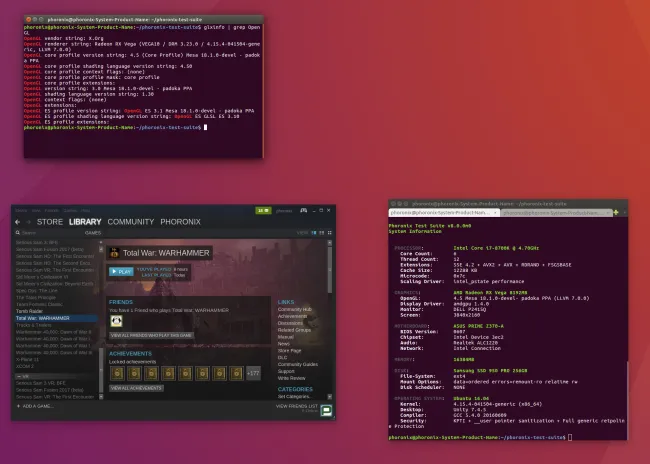Click the Steam library search magnifier icon
This screenshot has width=650, height=464.
[x=18, y=233]
